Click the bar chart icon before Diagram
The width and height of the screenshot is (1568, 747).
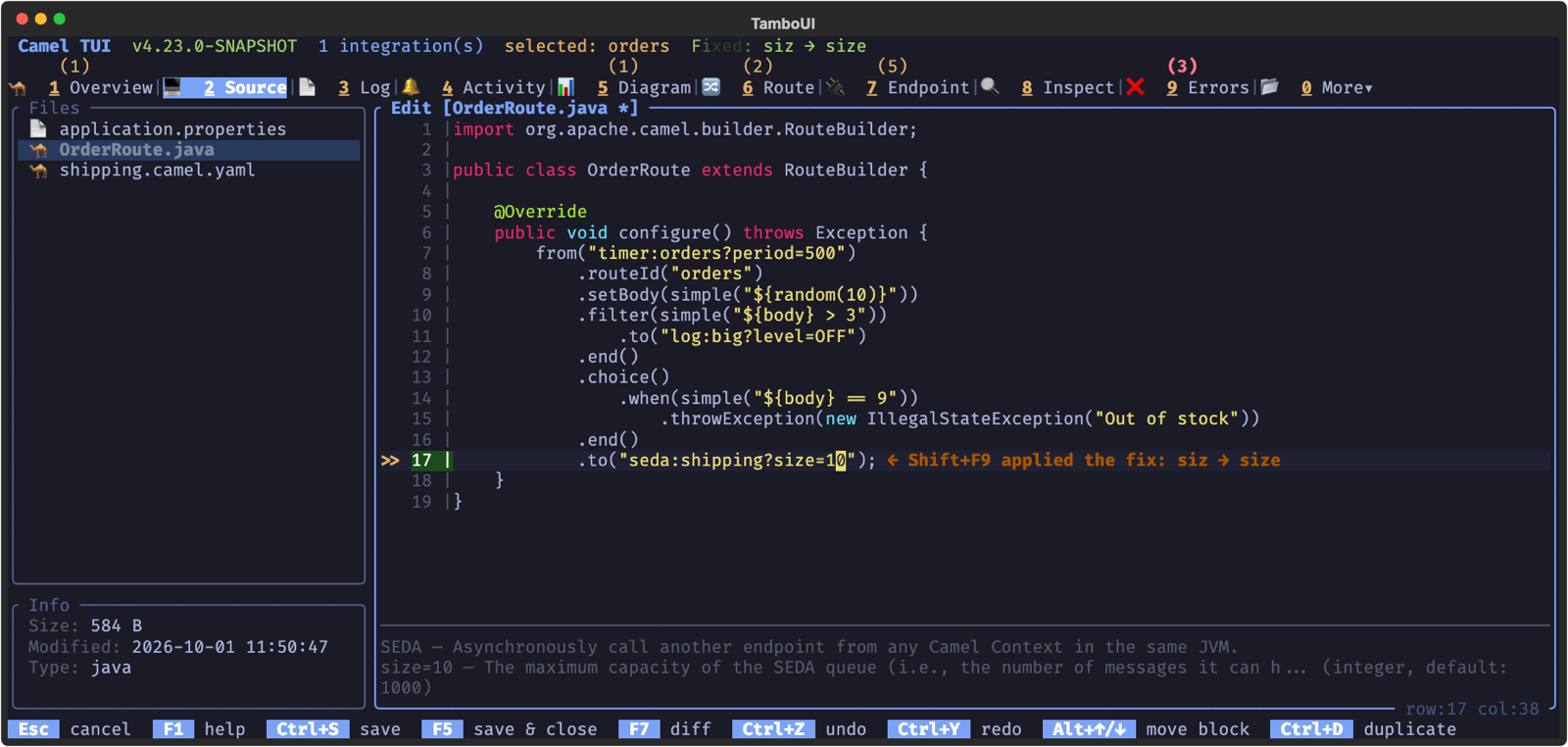coord(566,87)
